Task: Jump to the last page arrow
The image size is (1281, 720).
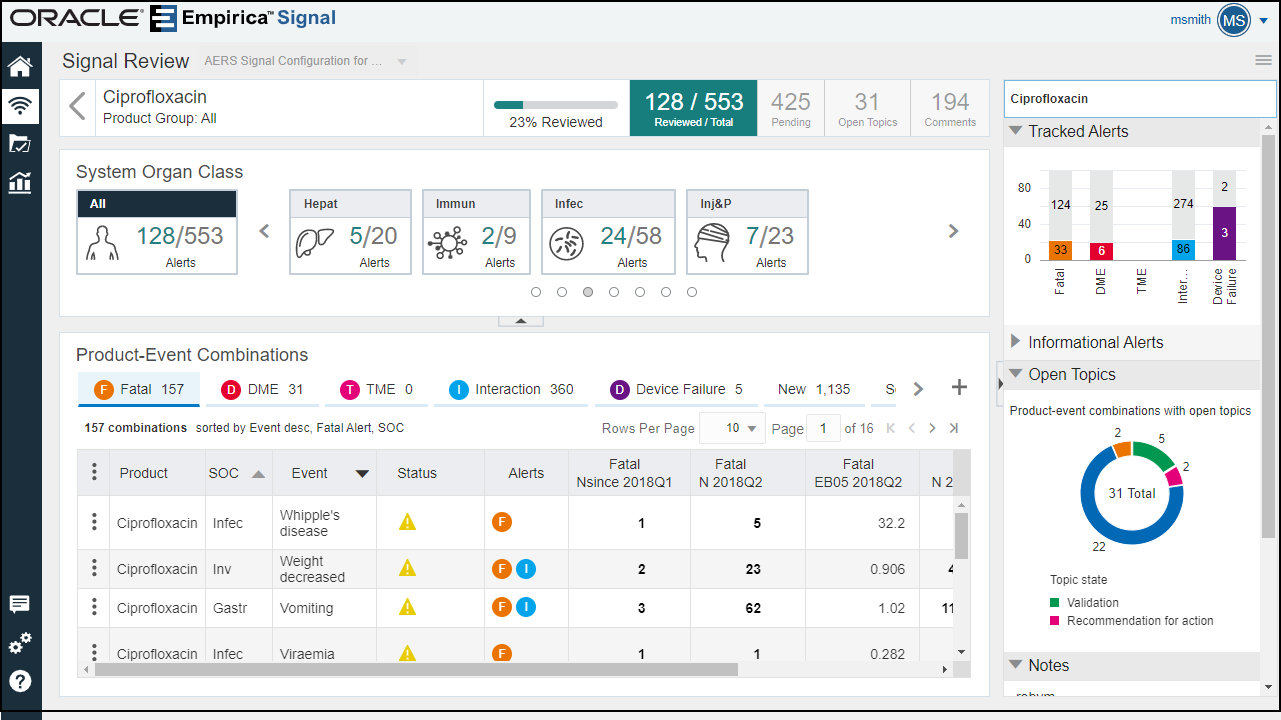Action: (954, 428)
